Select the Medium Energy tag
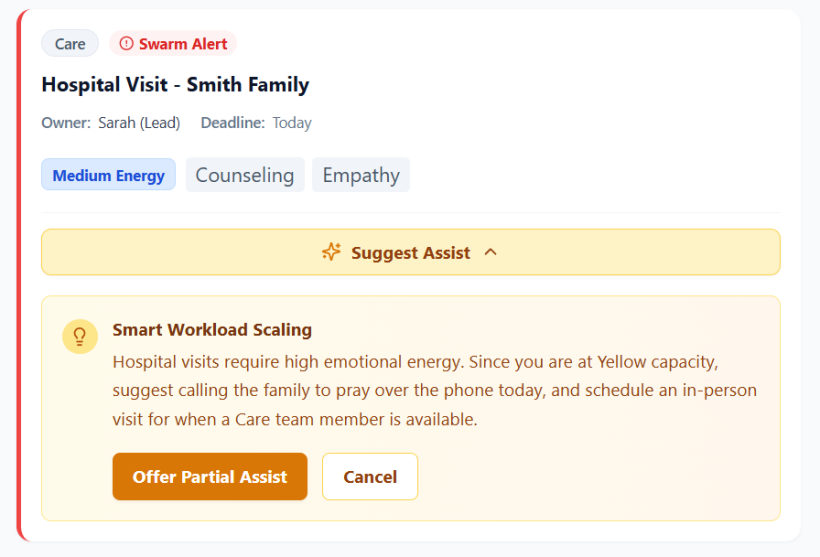This screenshot has width=820, height=557. coord(108,175)
